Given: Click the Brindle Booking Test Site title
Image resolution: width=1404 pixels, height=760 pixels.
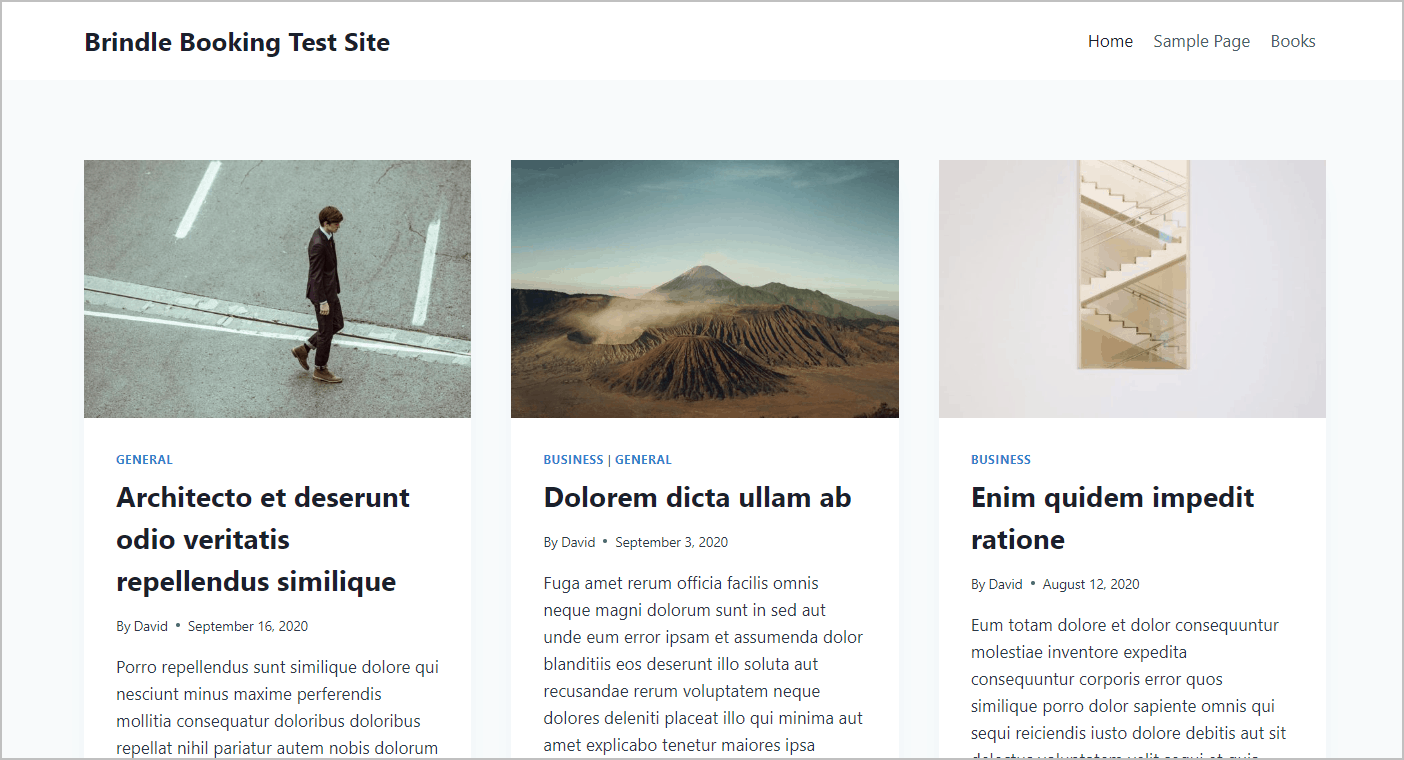Looking at the screenshot, I should point(237,42).
